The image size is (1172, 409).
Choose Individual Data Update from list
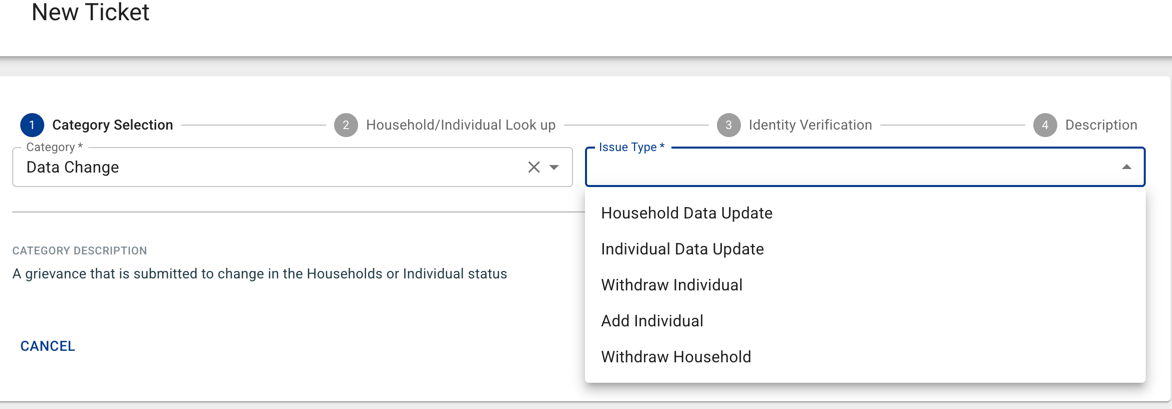coord(682,249)
